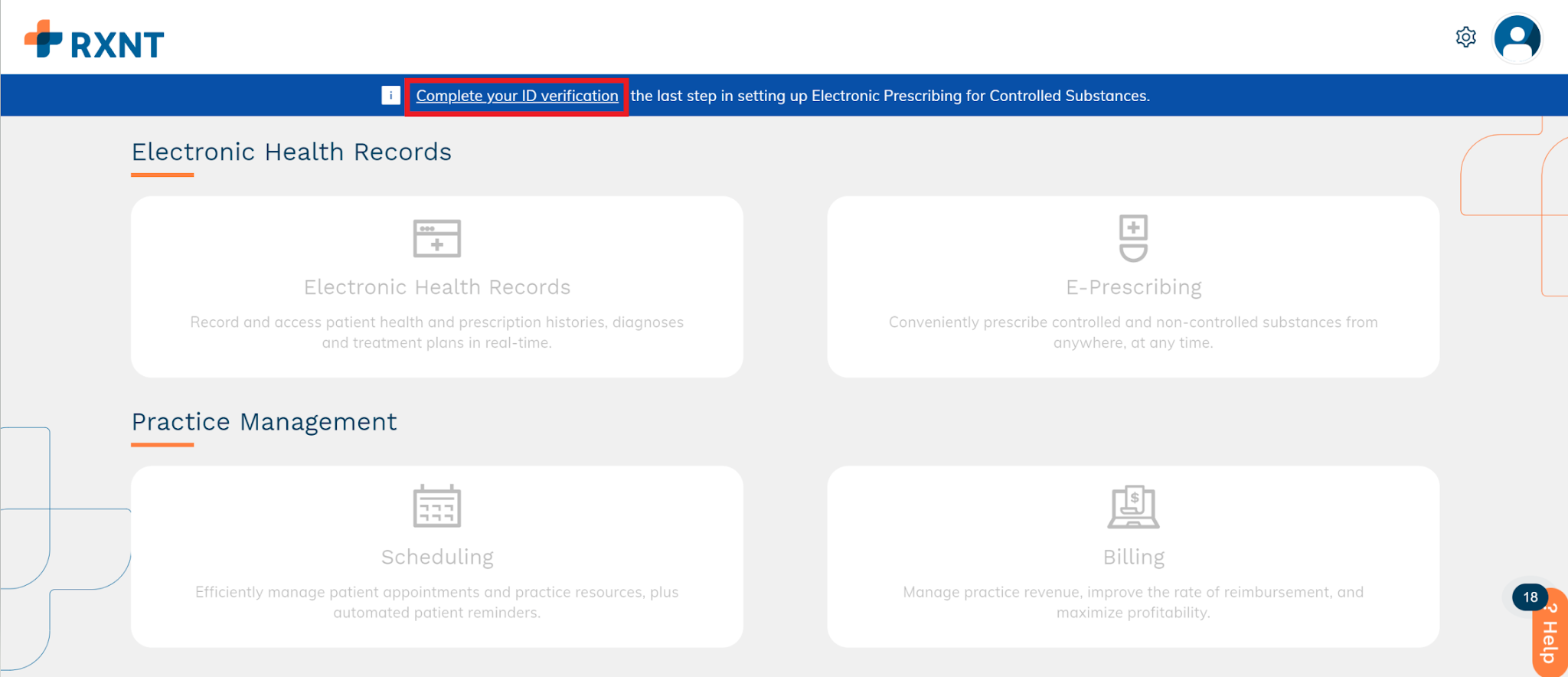Click the Scheduling description text
This screenshot has height=677, width=1568.
pos(437,602)
